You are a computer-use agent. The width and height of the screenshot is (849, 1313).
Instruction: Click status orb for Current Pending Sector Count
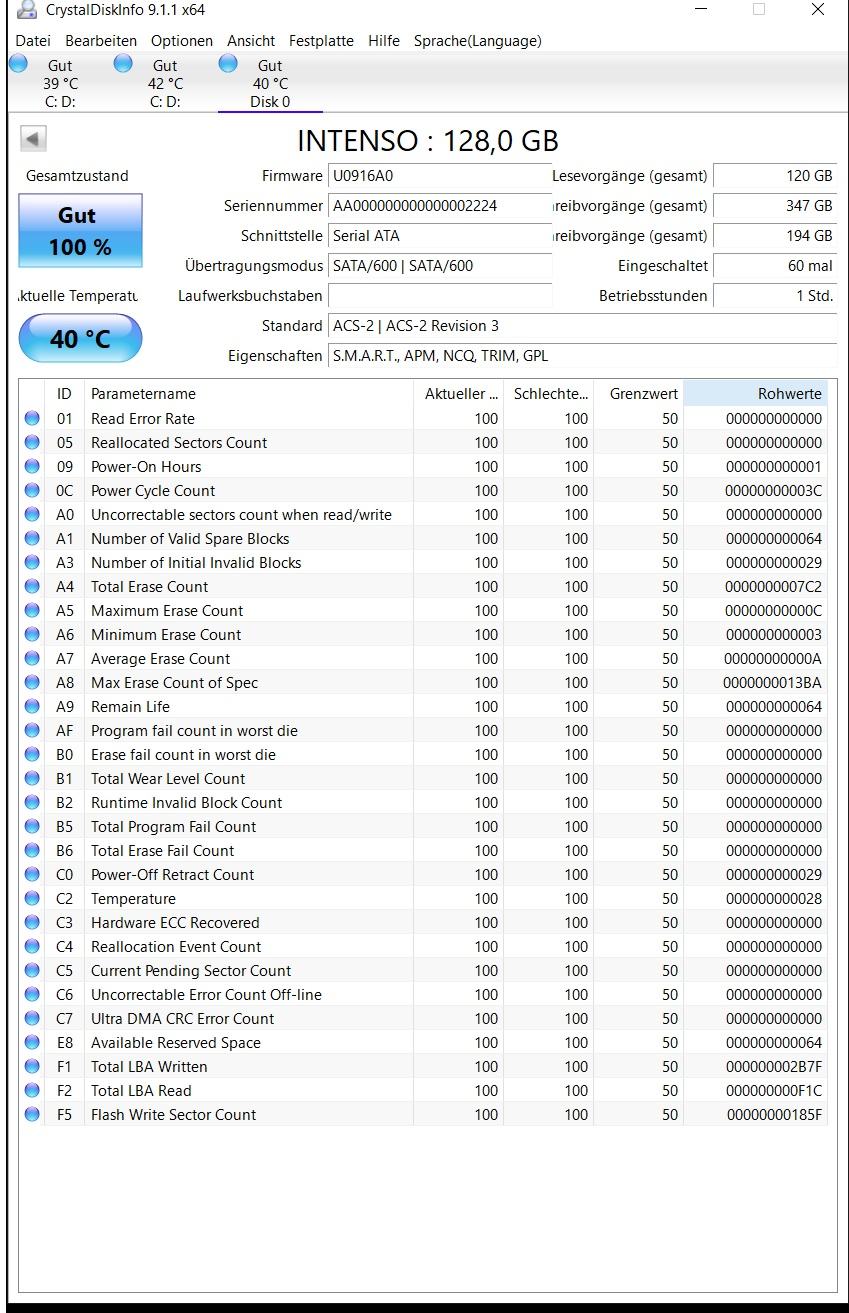pyautogui.click(x=32, y=971)
